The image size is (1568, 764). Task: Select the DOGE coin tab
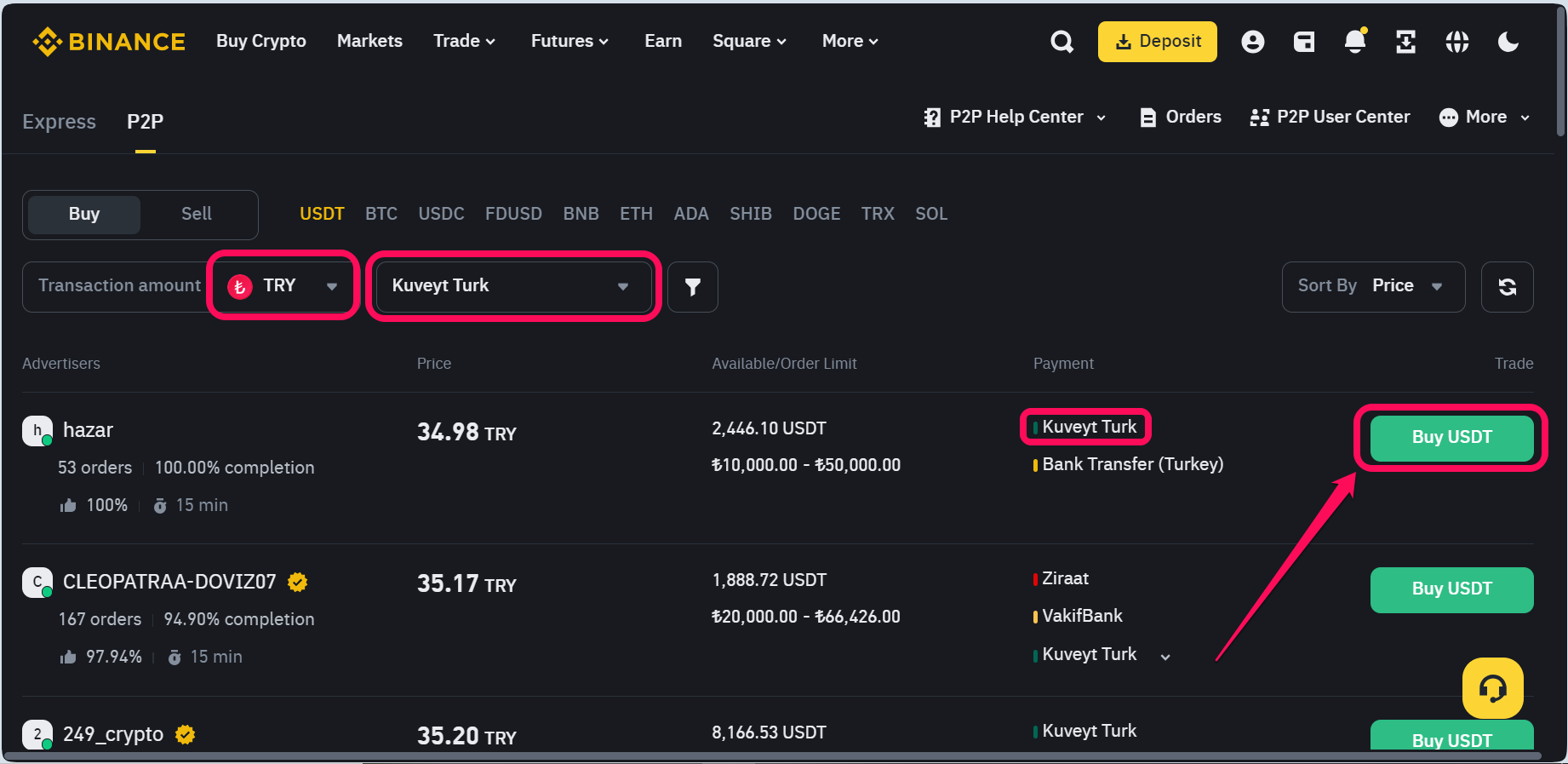816,214
